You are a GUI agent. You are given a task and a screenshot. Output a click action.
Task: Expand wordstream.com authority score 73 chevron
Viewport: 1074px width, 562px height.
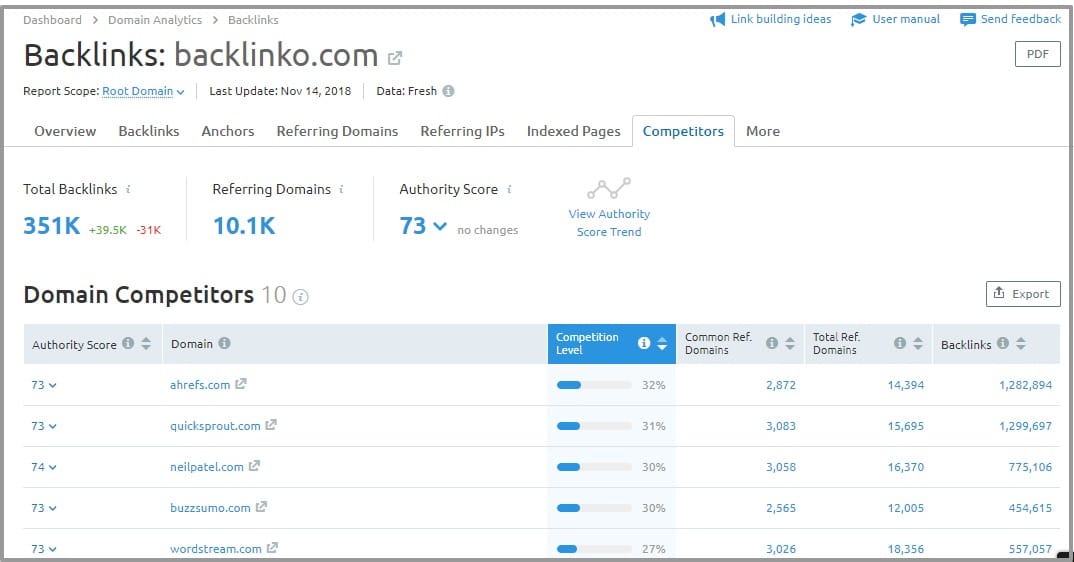point(53,550)
